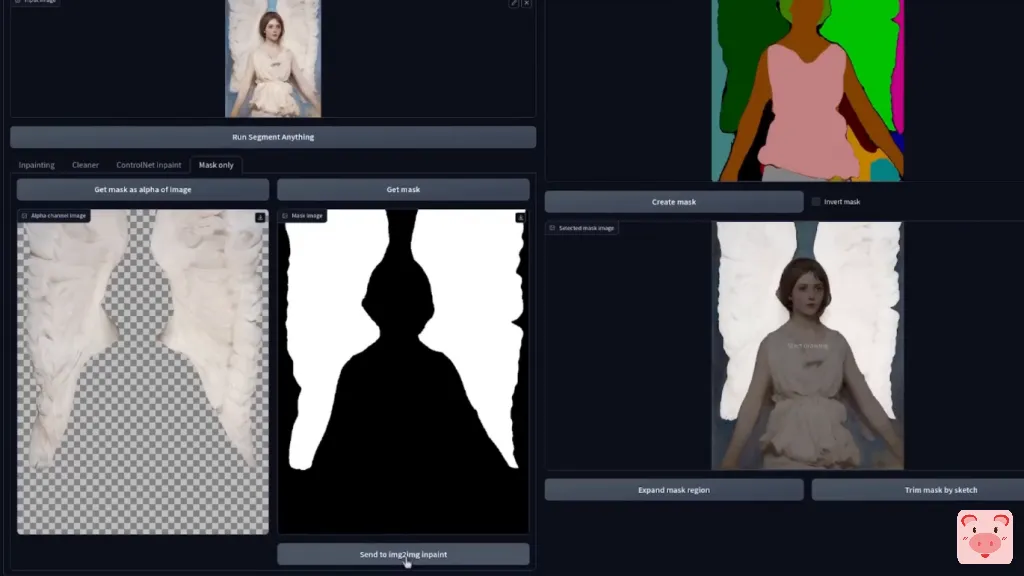Click the edit pencil icon on input image

514,4
